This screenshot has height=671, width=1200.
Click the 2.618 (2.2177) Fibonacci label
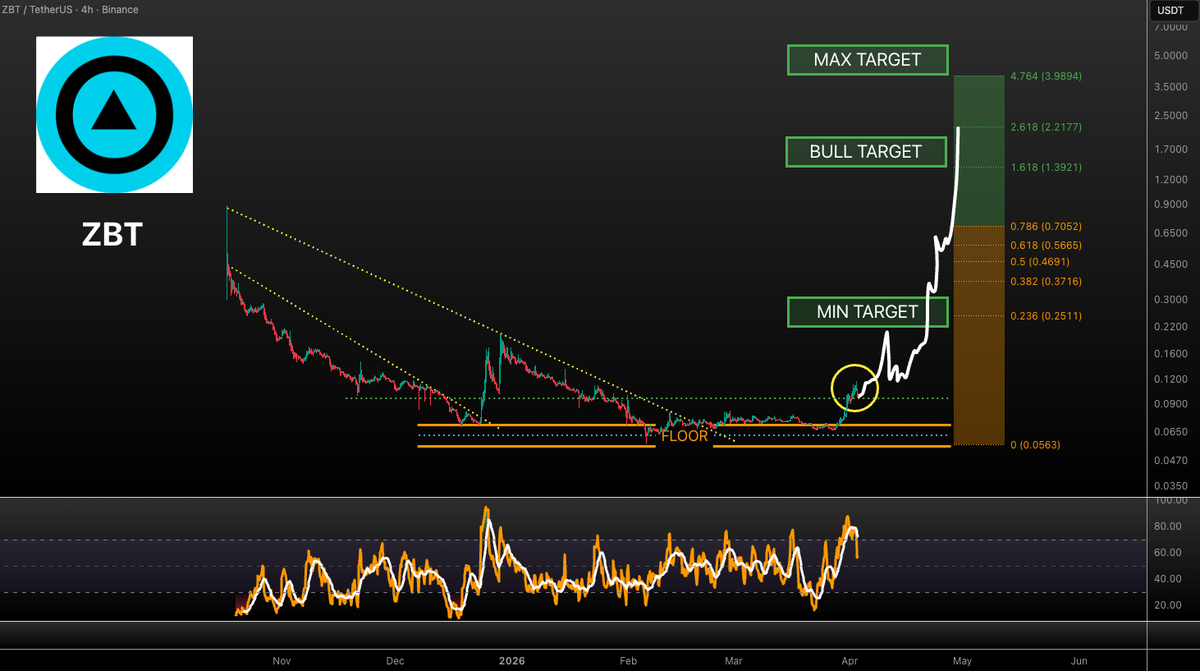tap(1045, 128)
